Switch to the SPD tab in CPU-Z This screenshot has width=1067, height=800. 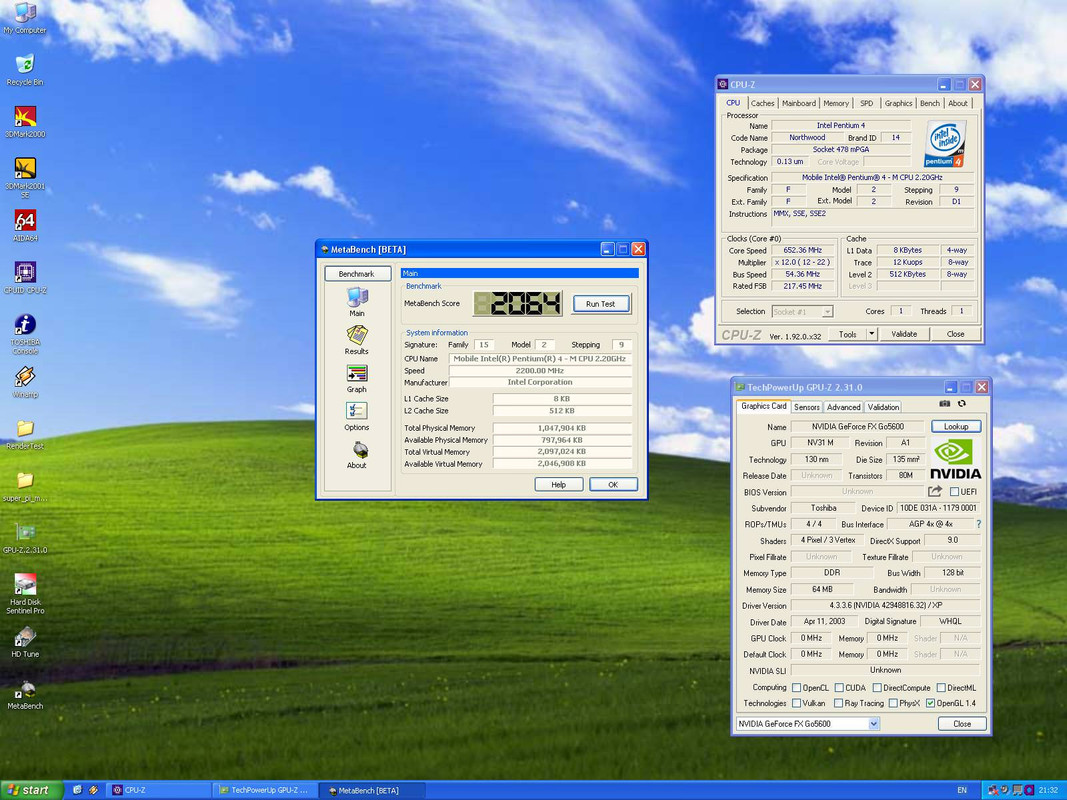click(x=866, y=103)
